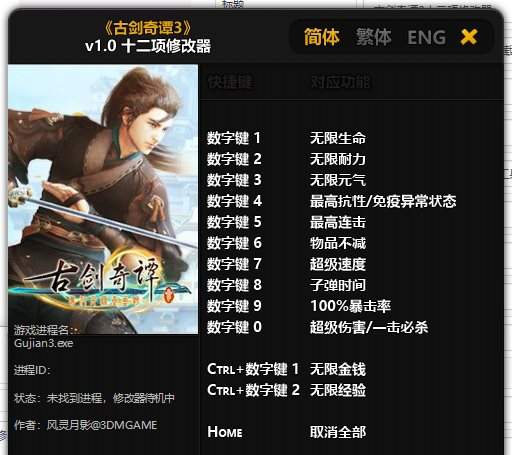512x455 pixels.
Task: Switch language to 繁体
Action: tap(373, 37)
